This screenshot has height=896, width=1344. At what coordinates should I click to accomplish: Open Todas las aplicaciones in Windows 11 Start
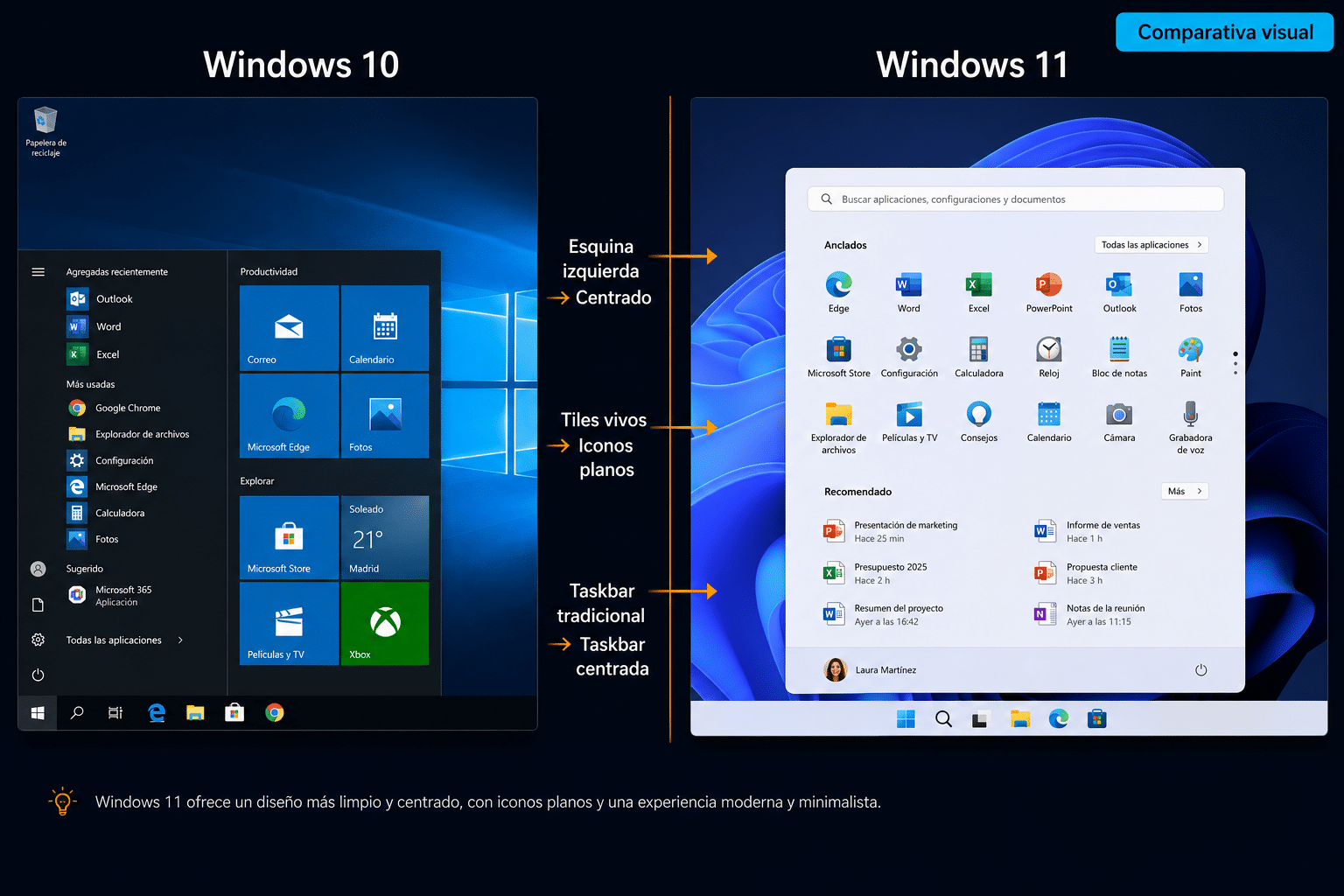tap(1151, 245)
